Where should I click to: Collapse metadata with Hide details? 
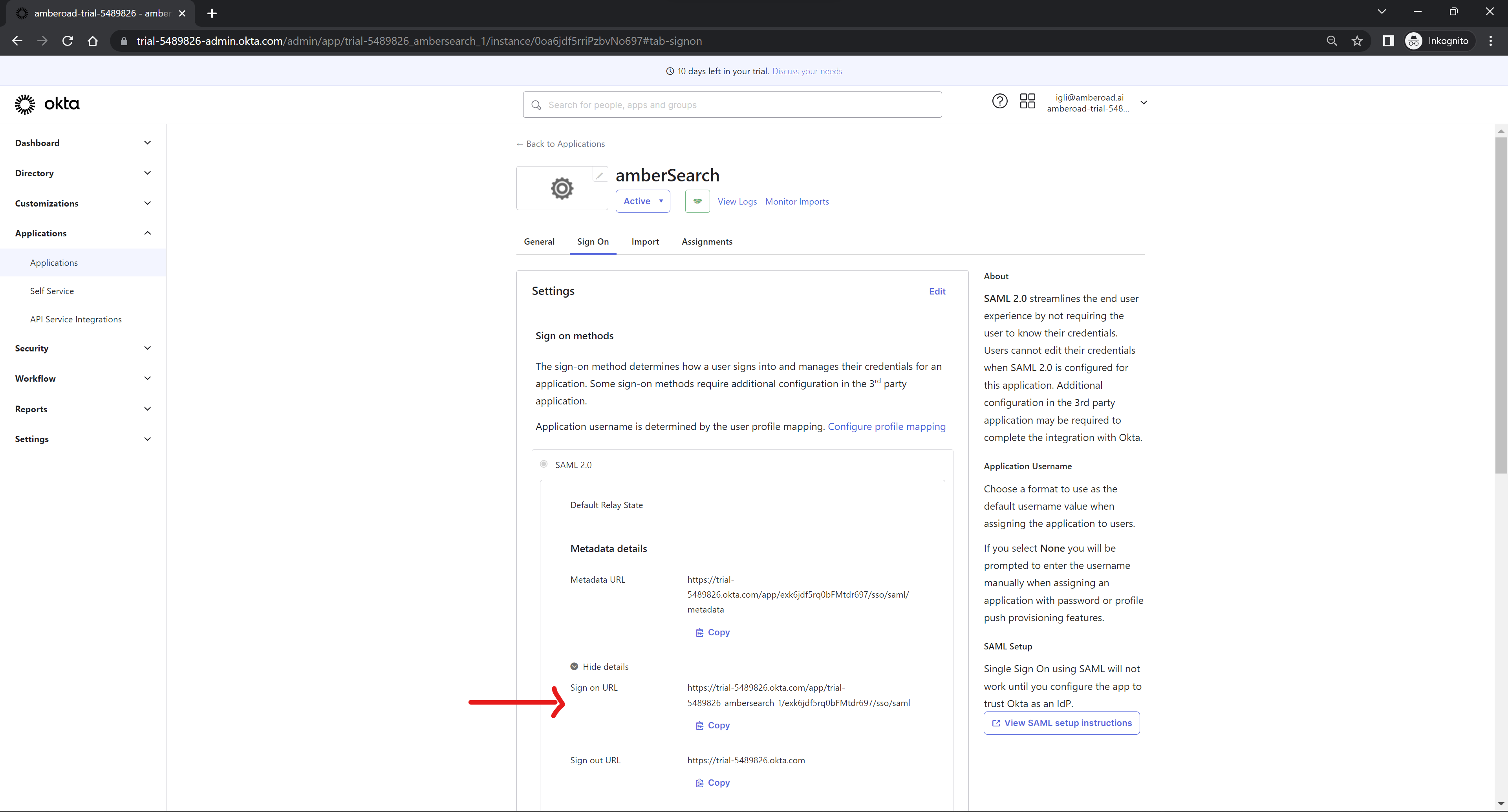click(599, 667)
